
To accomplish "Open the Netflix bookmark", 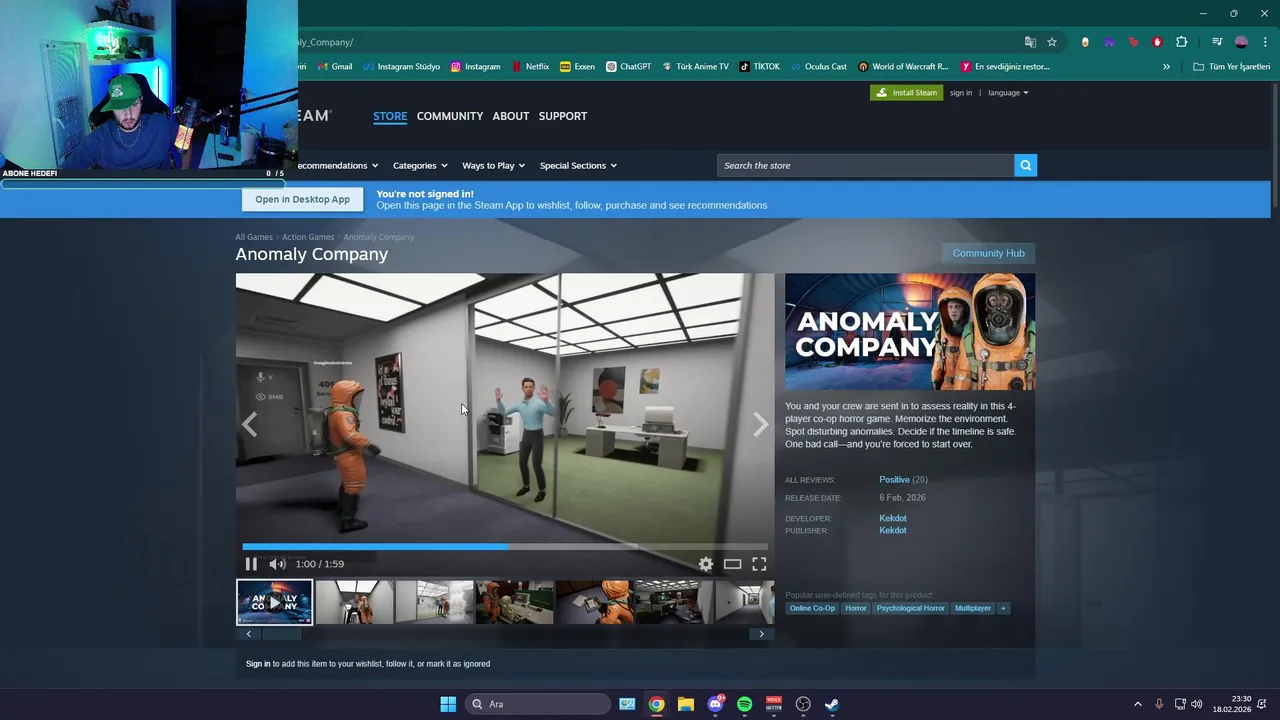I will click(530, 67).
